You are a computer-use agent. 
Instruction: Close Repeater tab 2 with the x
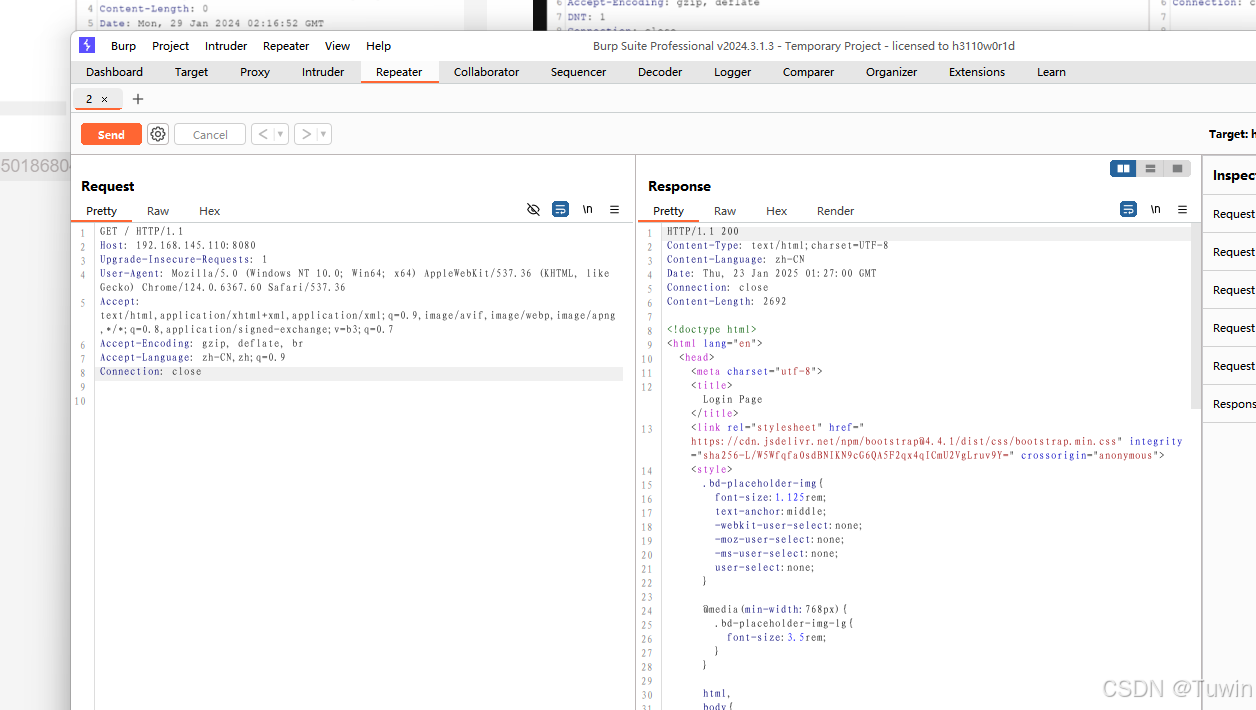[x=104, y=99]
